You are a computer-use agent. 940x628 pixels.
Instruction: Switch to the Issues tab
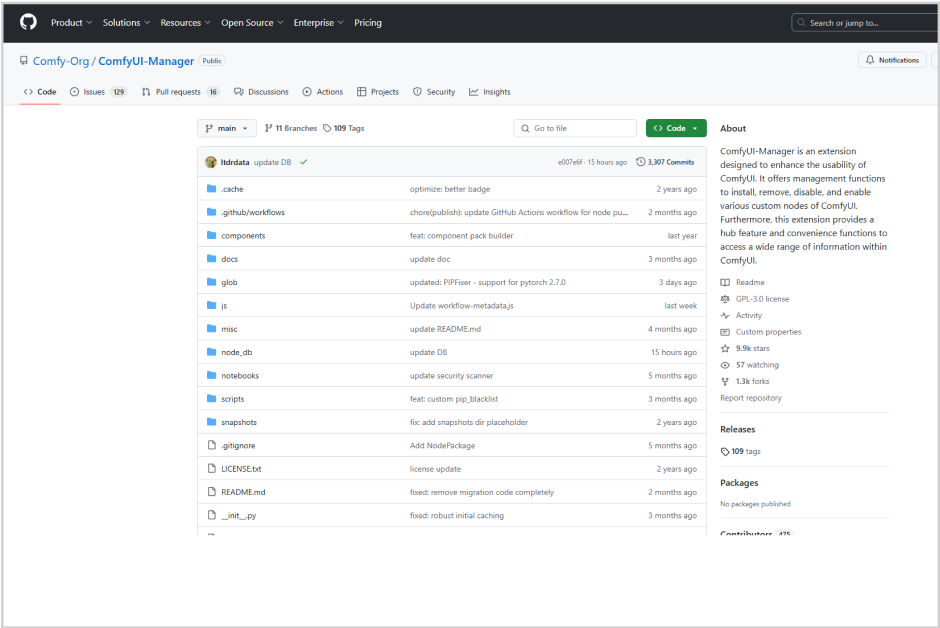[98, 92]
